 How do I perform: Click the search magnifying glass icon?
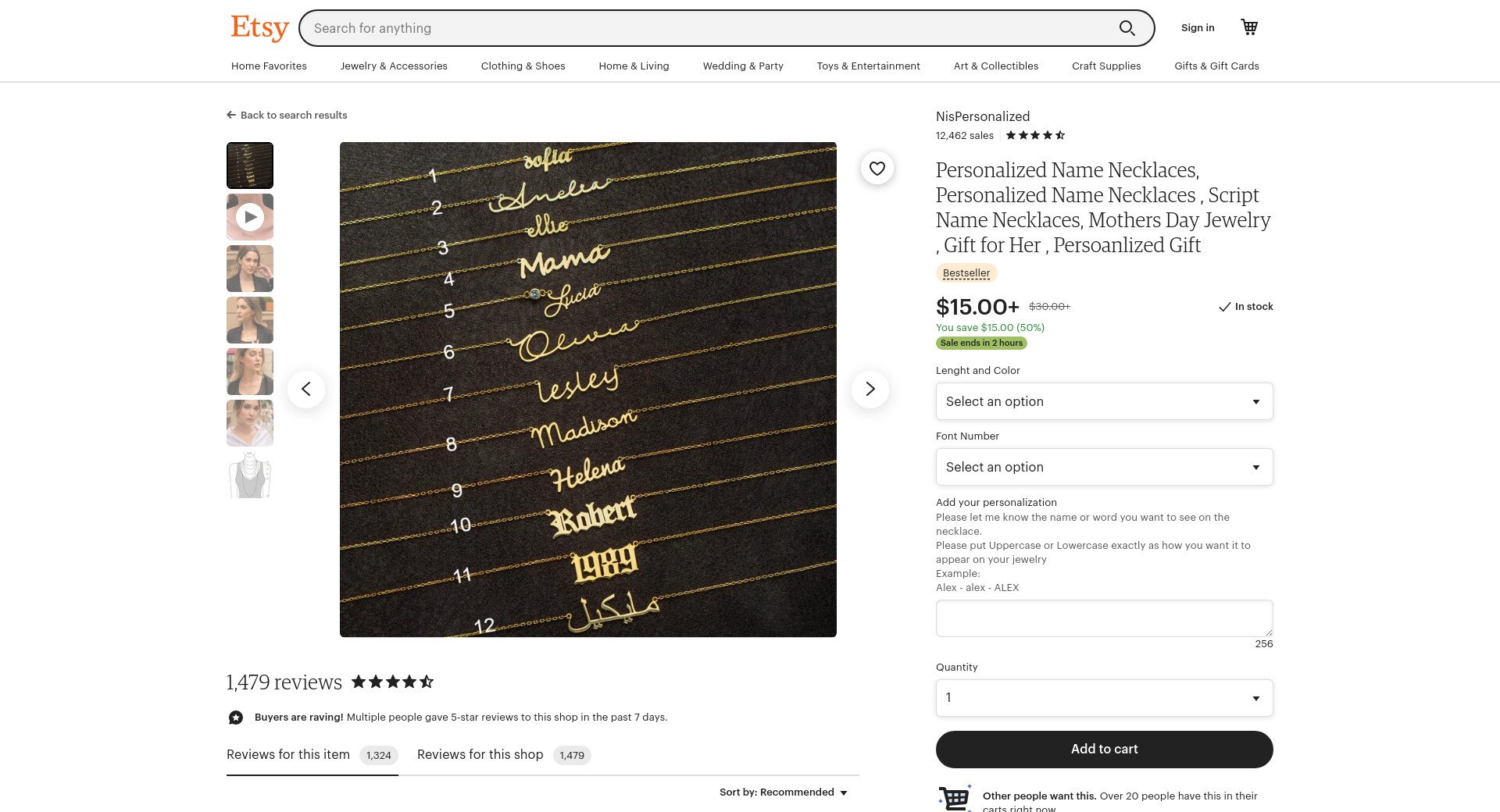point(1127,28)
